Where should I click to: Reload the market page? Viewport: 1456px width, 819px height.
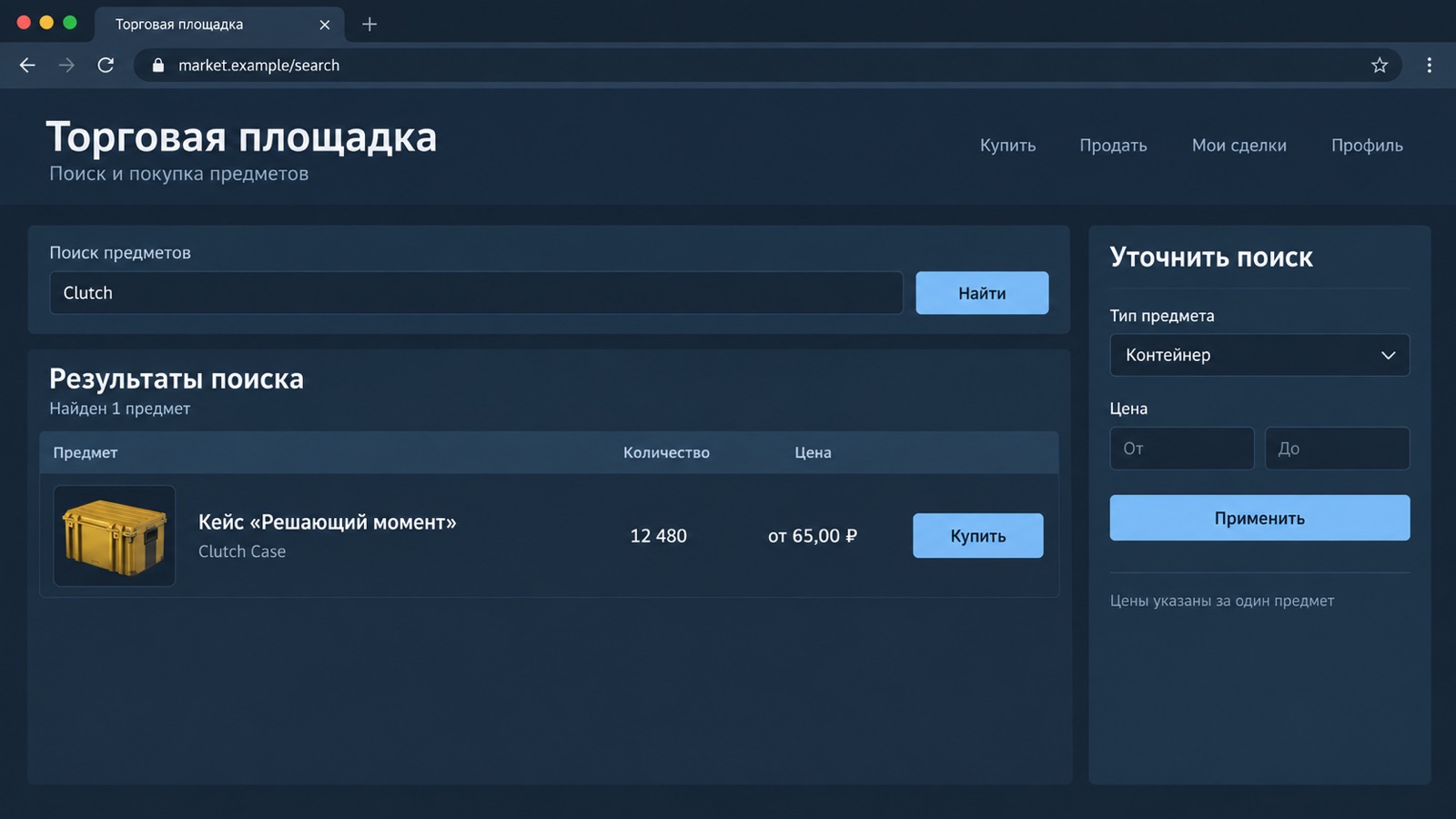coord(106,66)
